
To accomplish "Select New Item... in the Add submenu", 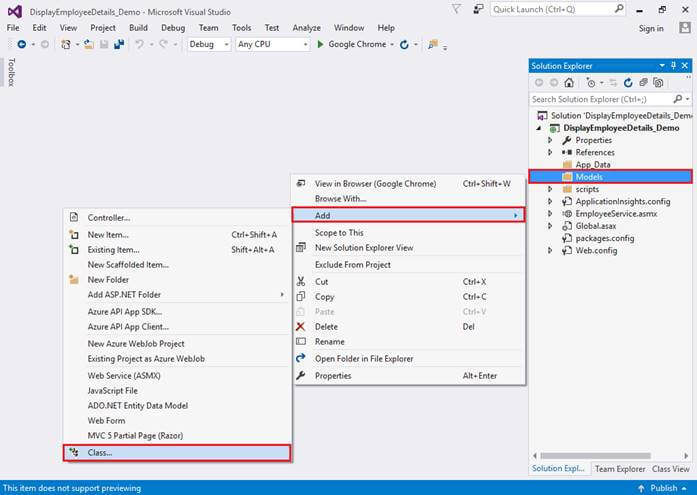I will coord(177,235).
